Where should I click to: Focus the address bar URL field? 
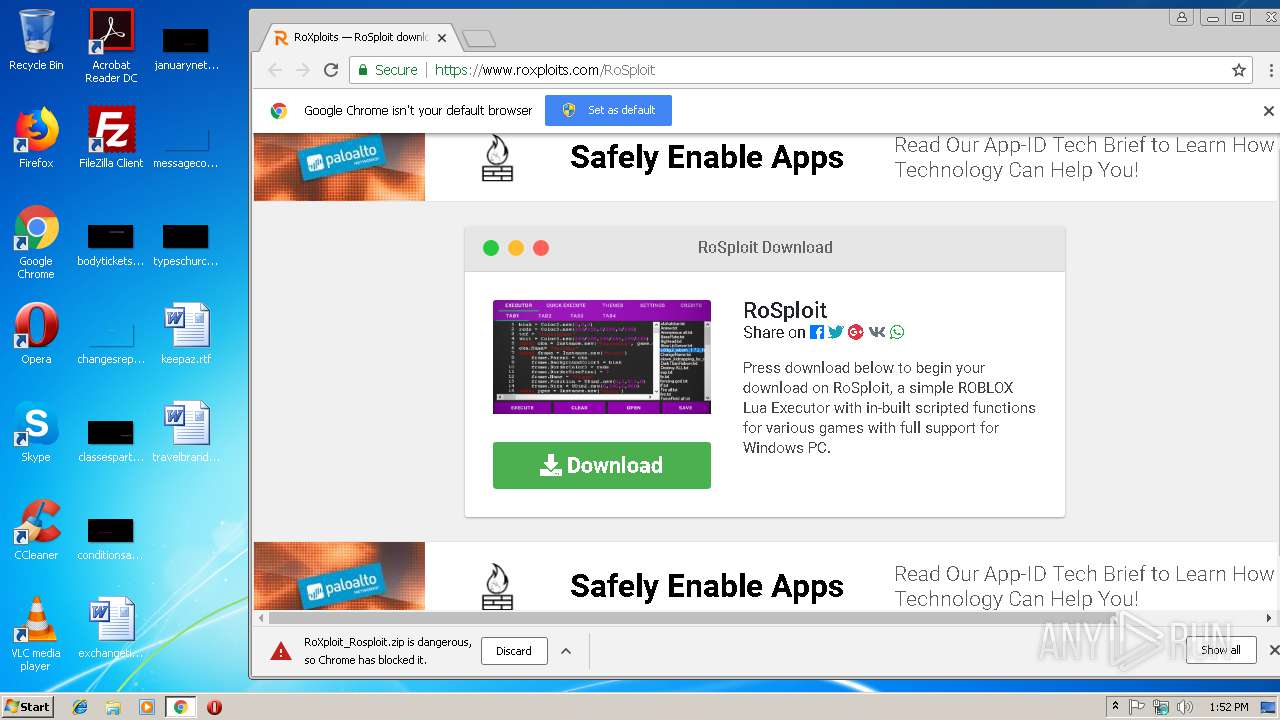click(800, 70)
